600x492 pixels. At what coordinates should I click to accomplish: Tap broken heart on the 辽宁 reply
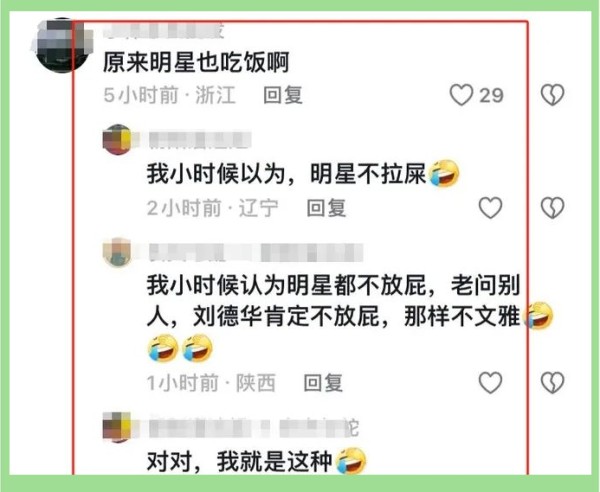point(552,208)
